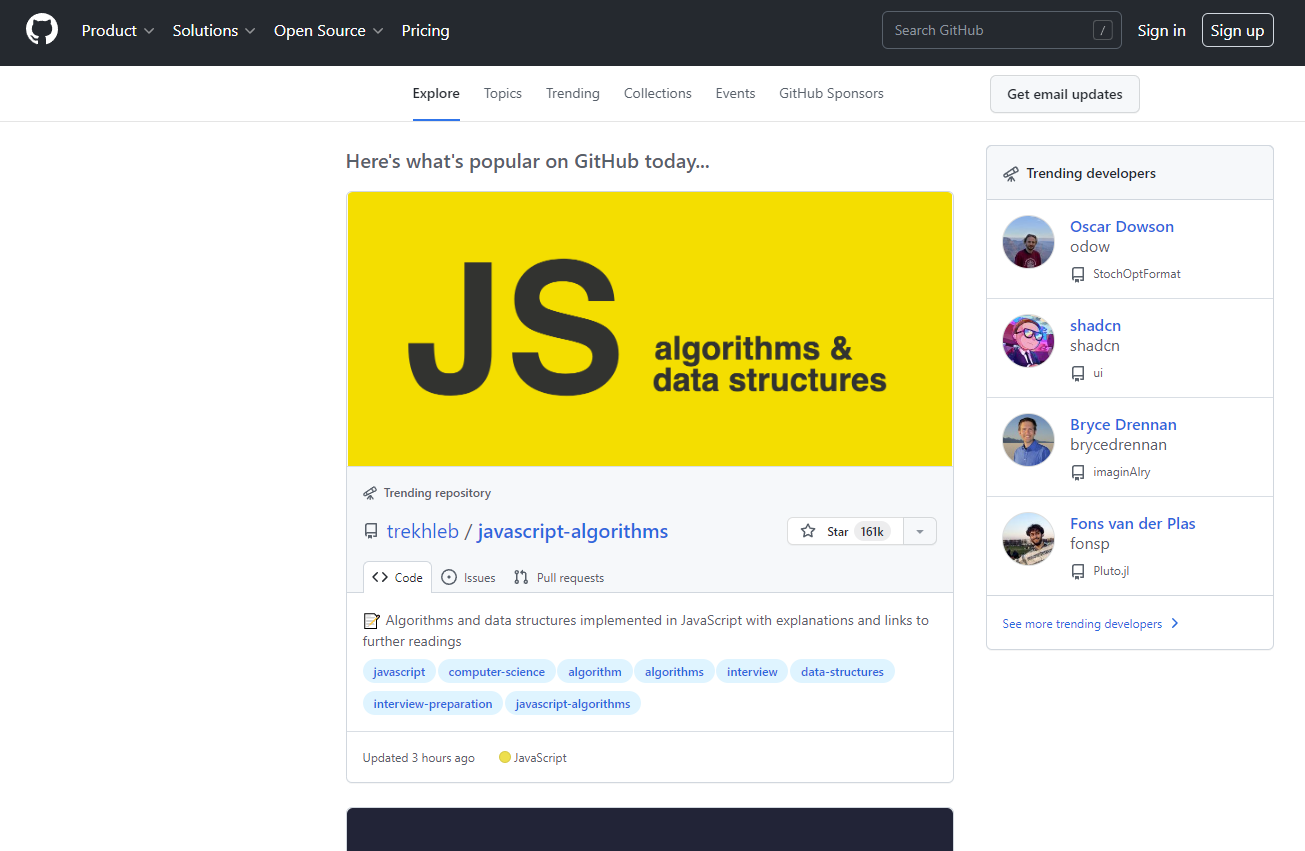Click the telescope icon beside Trending developers
Image resolution: width=1305 pixels, height=851 pixels.
pos(1011,174)
